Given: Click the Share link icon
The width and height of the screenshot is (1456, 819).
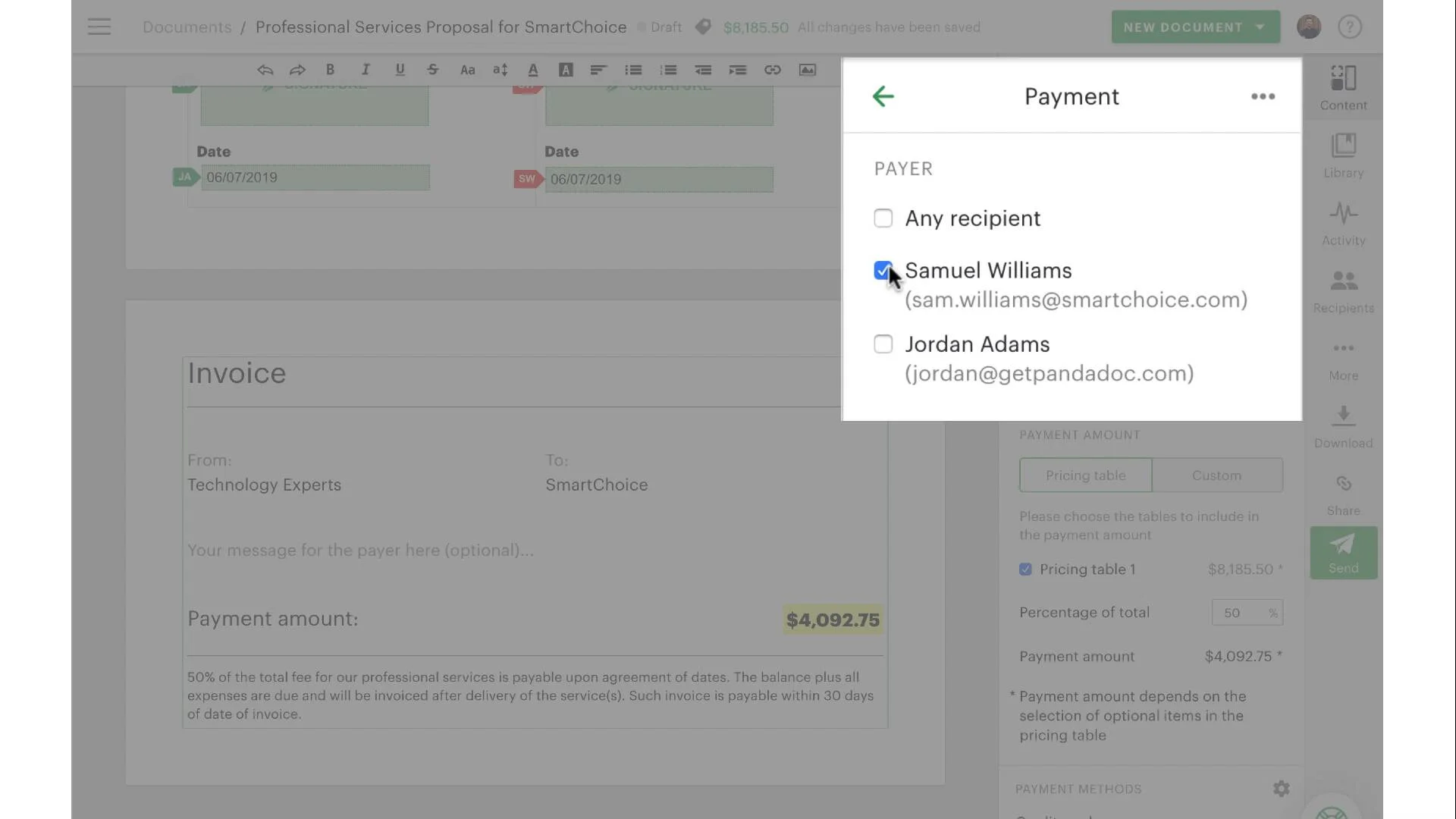Looking at the screenshot, I should [x=1343, y=494].
